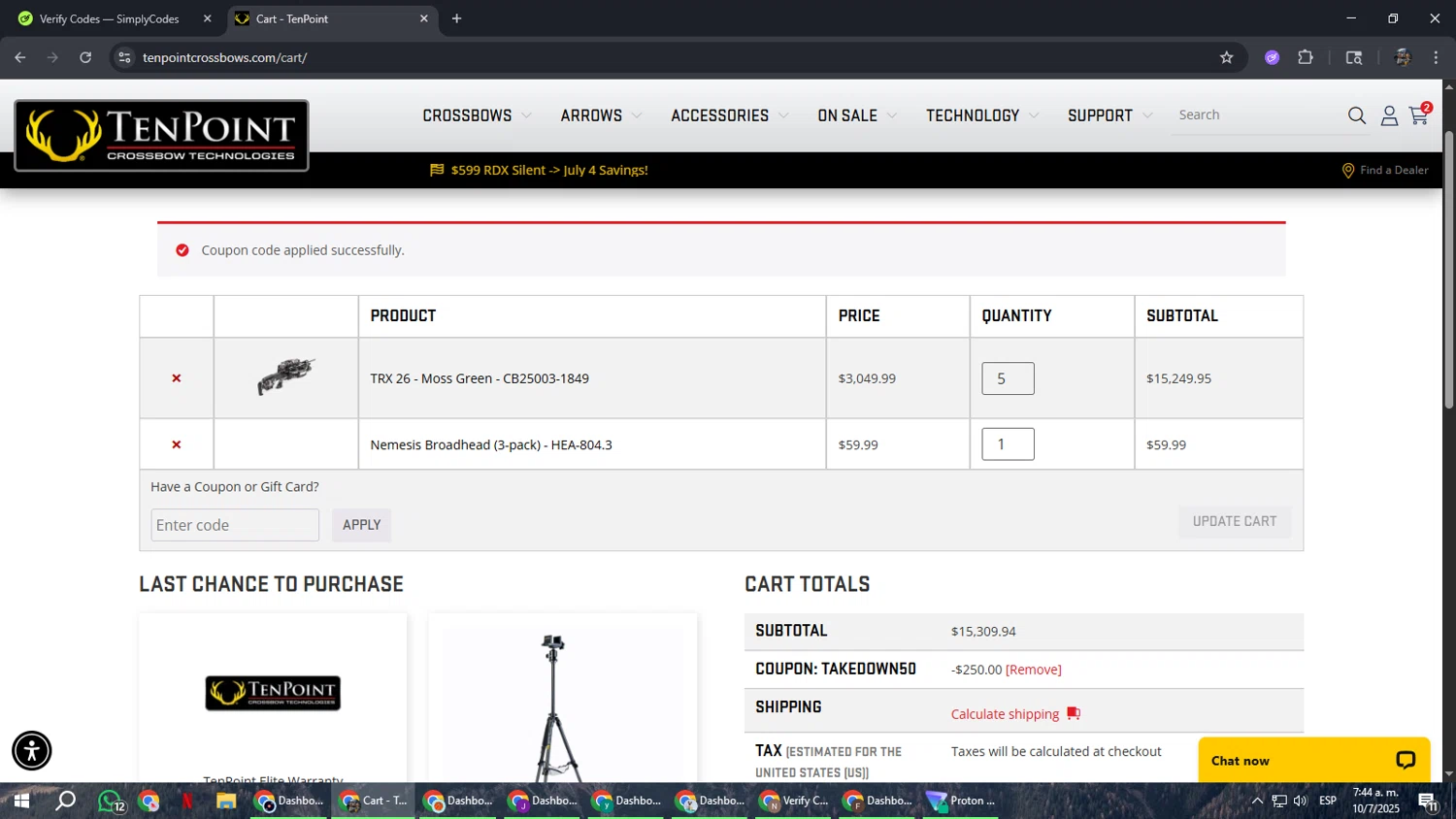Click the TenPoint Crossbow Technologies logo
Viewport: 1456px width, 819px height.
click(x=161, y=136)
